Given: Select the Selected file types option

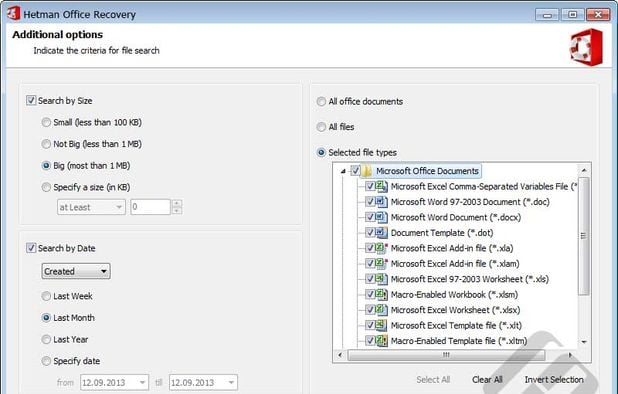Looking at the screenshot, I should 321,152.
